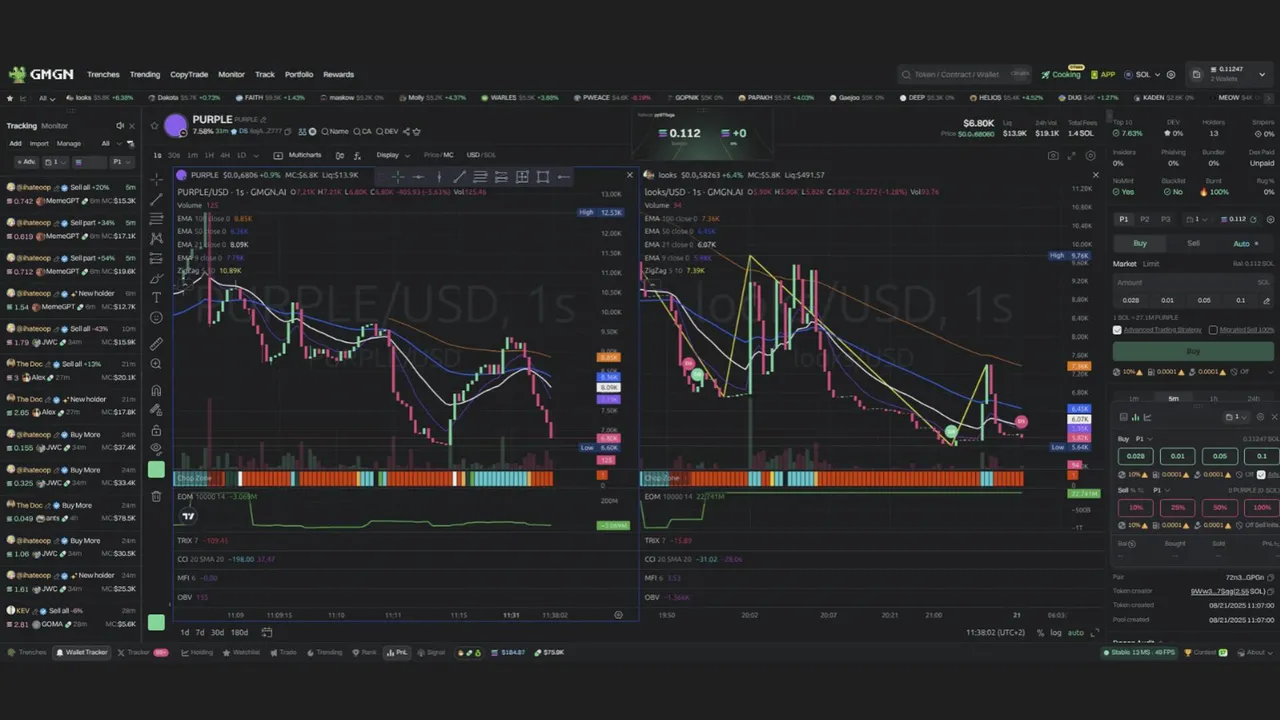Select the 7d range below the chart
Screen dimensions: 1280x720
coord(200,632)
